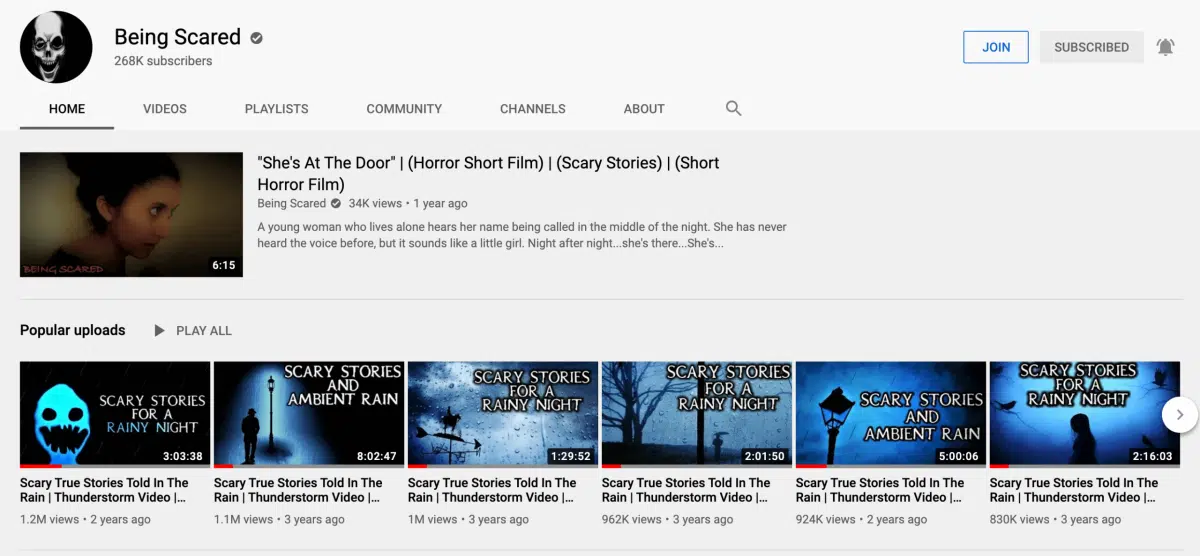Open the 2:16:03 girl silhouette thumbnail
Viewport: 1200px width, 556px height.
[1085, 414]
